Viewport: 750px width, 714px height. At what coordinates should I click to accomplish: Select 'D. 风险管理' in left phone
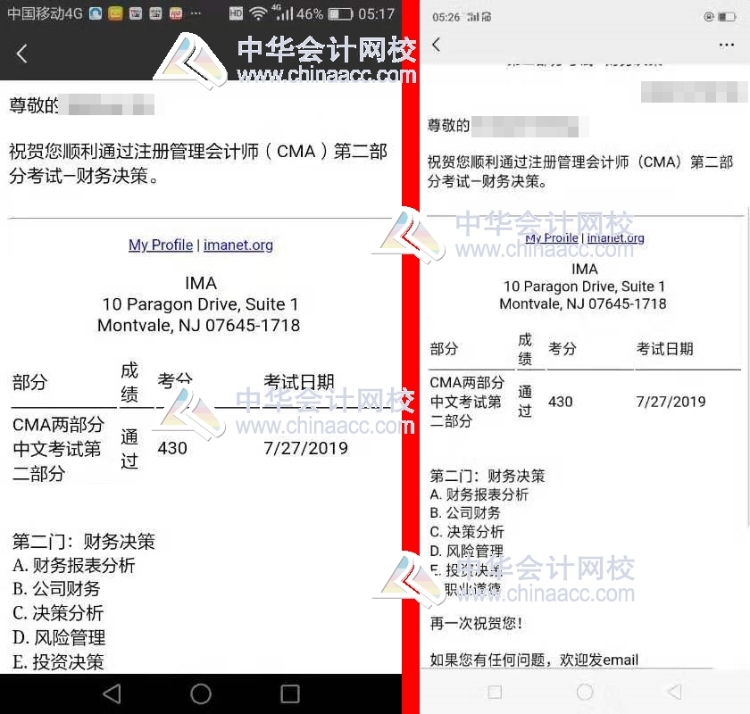tap(59, 637)
